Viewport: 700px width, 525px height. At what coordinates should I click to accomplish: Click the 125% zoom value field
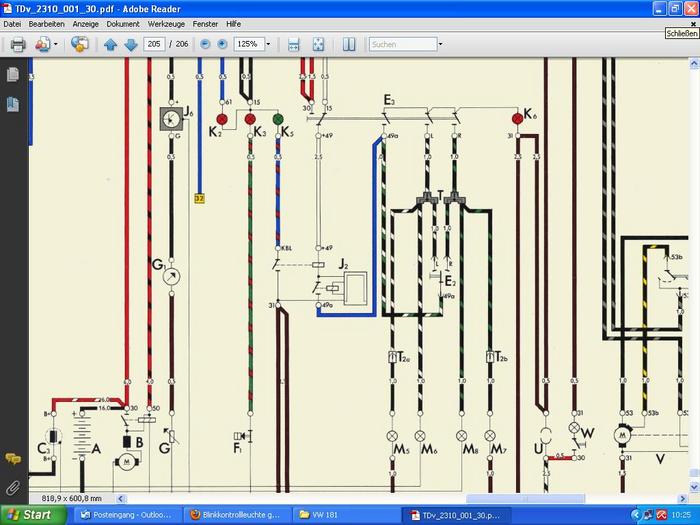249,44
